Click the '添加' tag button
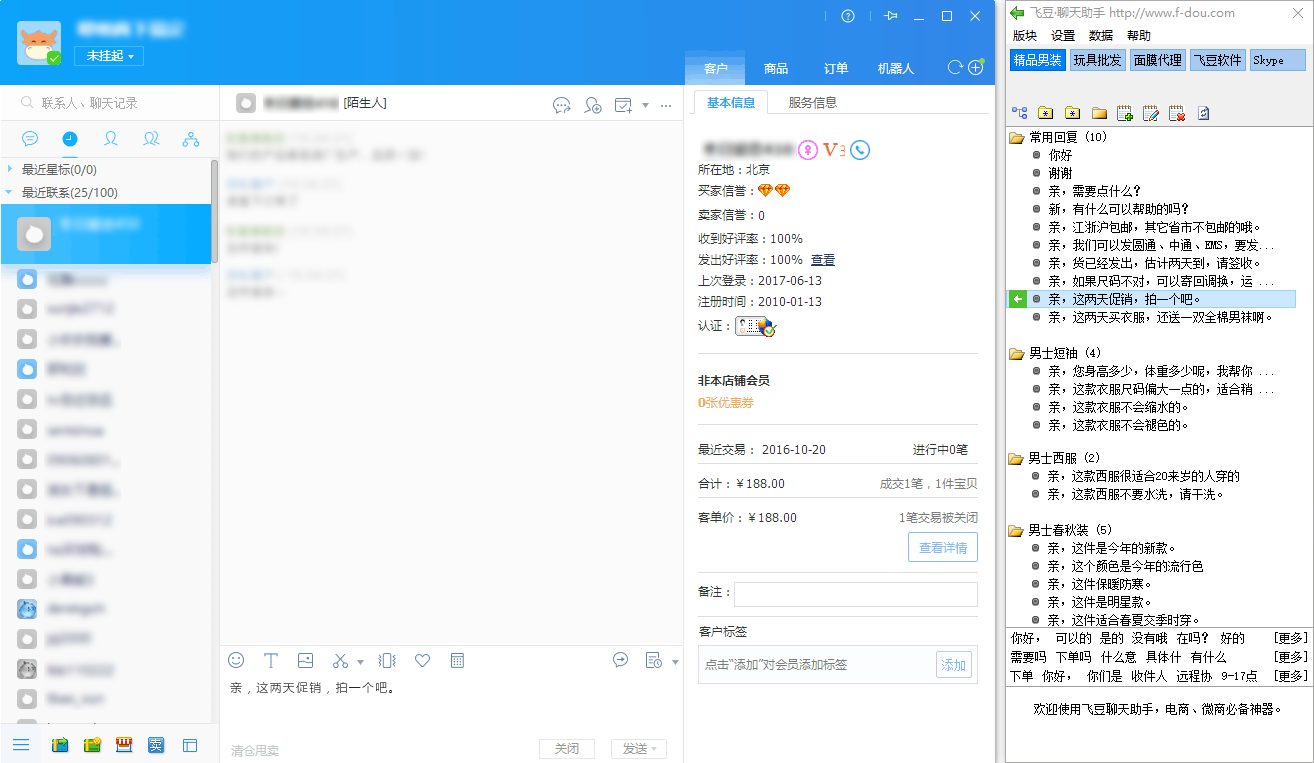This screenshot has height=763, width=1314. point(954,665)
